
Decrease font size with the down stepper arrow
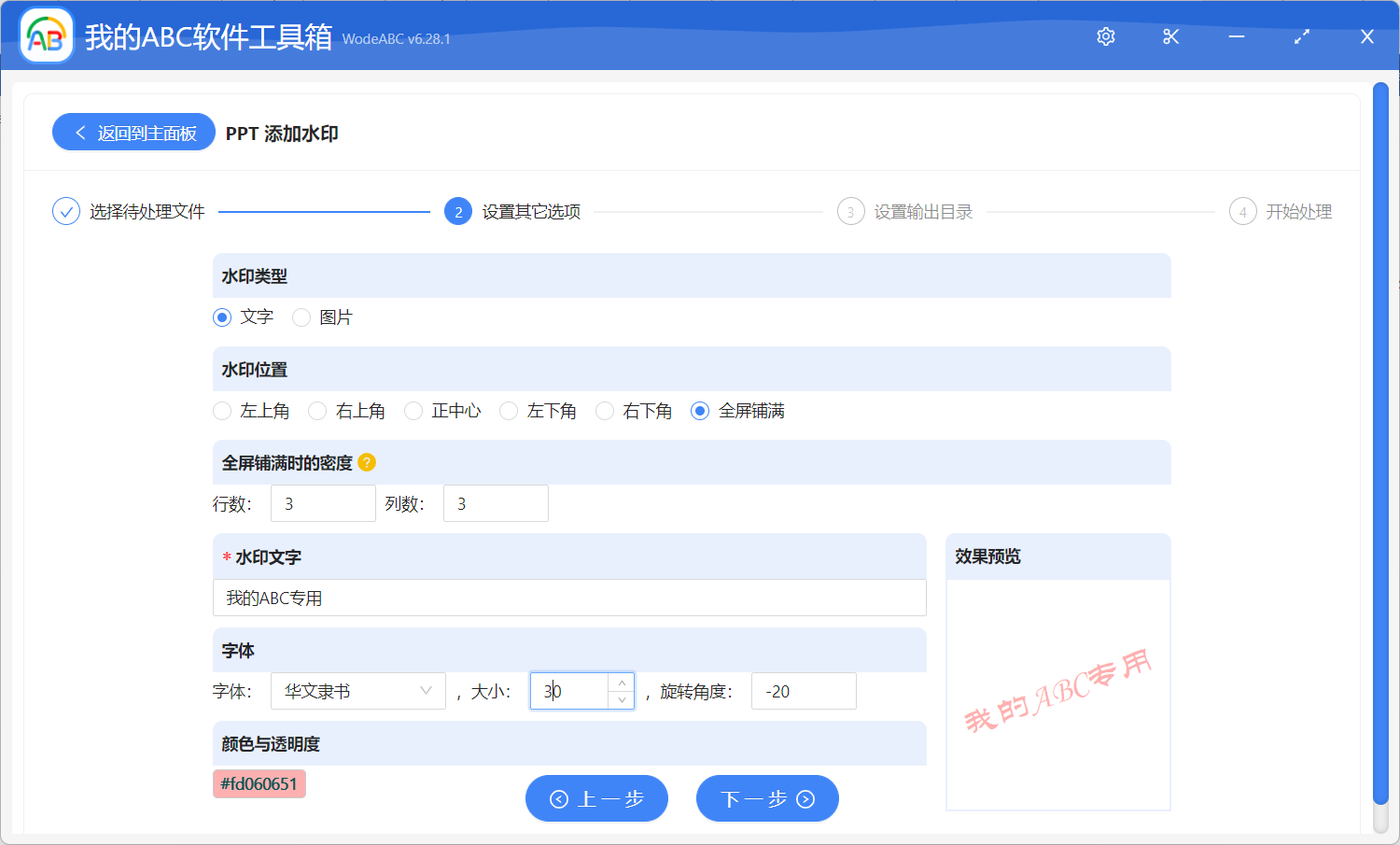(x=621, y=699)
